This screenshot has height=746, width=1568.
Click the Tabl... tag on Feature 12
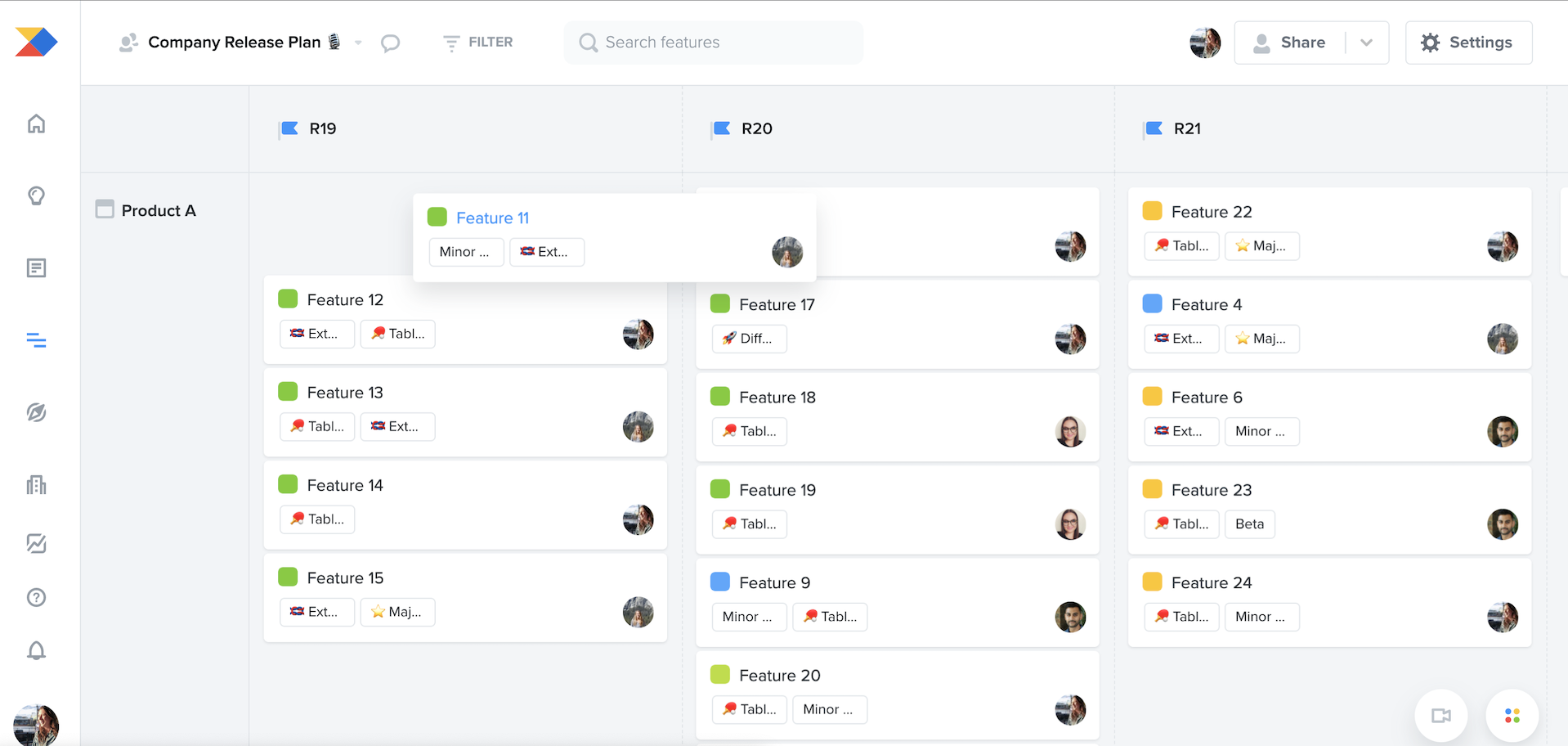tap(397, 334)
